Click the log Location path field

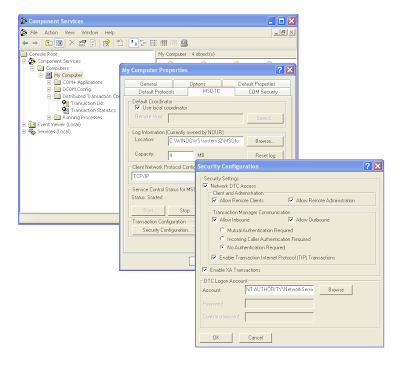click(206, 141)
